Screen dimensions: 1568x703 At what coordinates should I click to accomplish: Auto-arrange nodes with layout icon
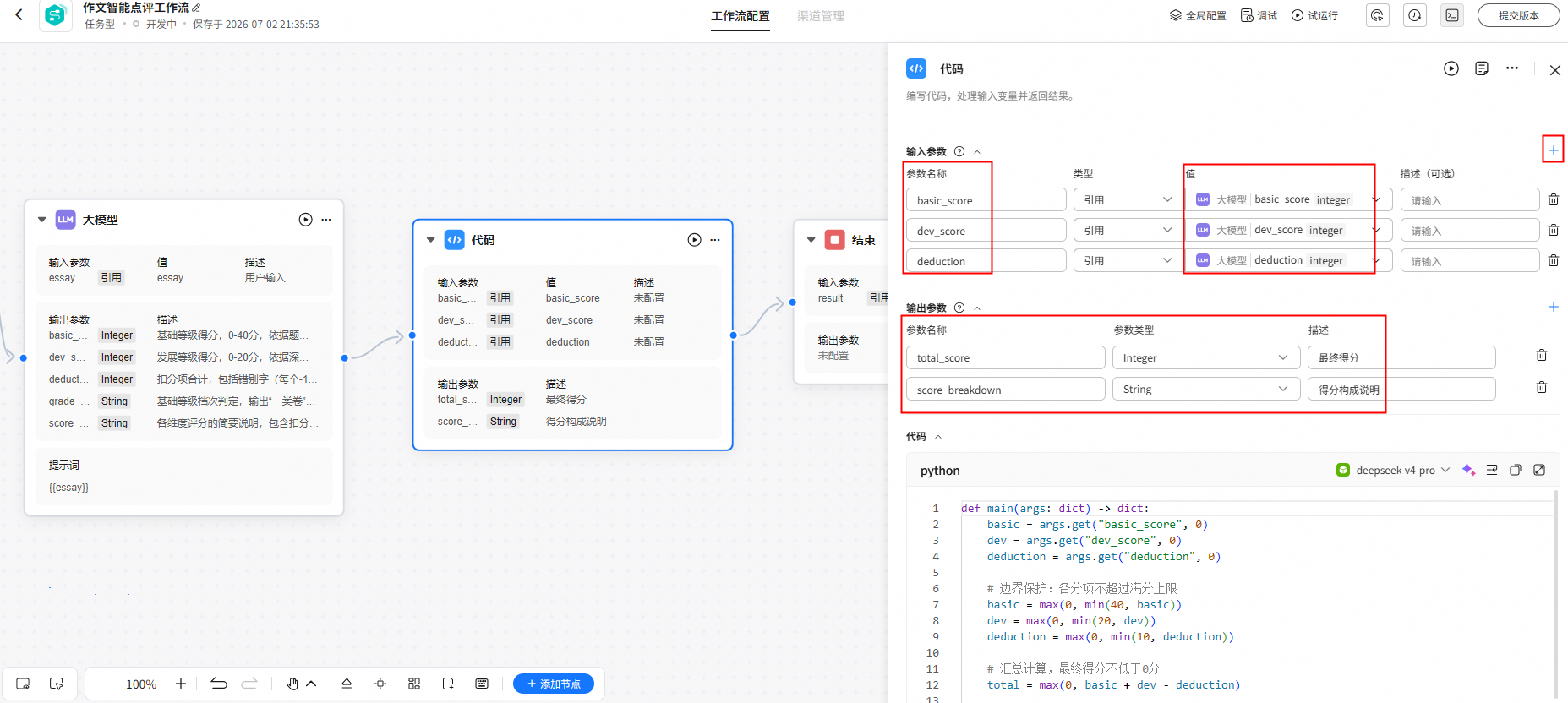(x=414, y=684)
